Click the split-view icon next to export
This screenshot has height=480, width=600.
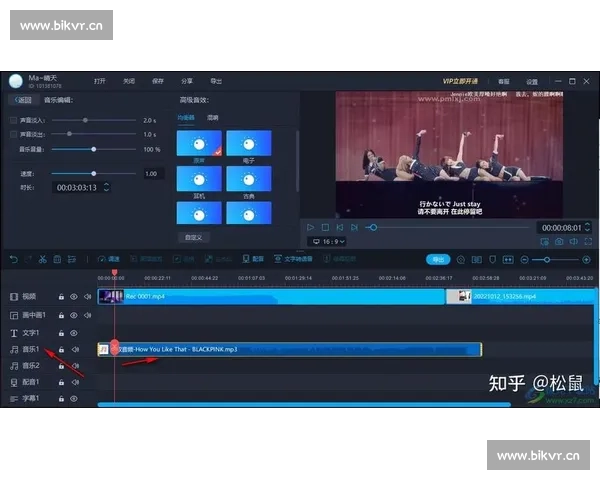click(476, 260)
